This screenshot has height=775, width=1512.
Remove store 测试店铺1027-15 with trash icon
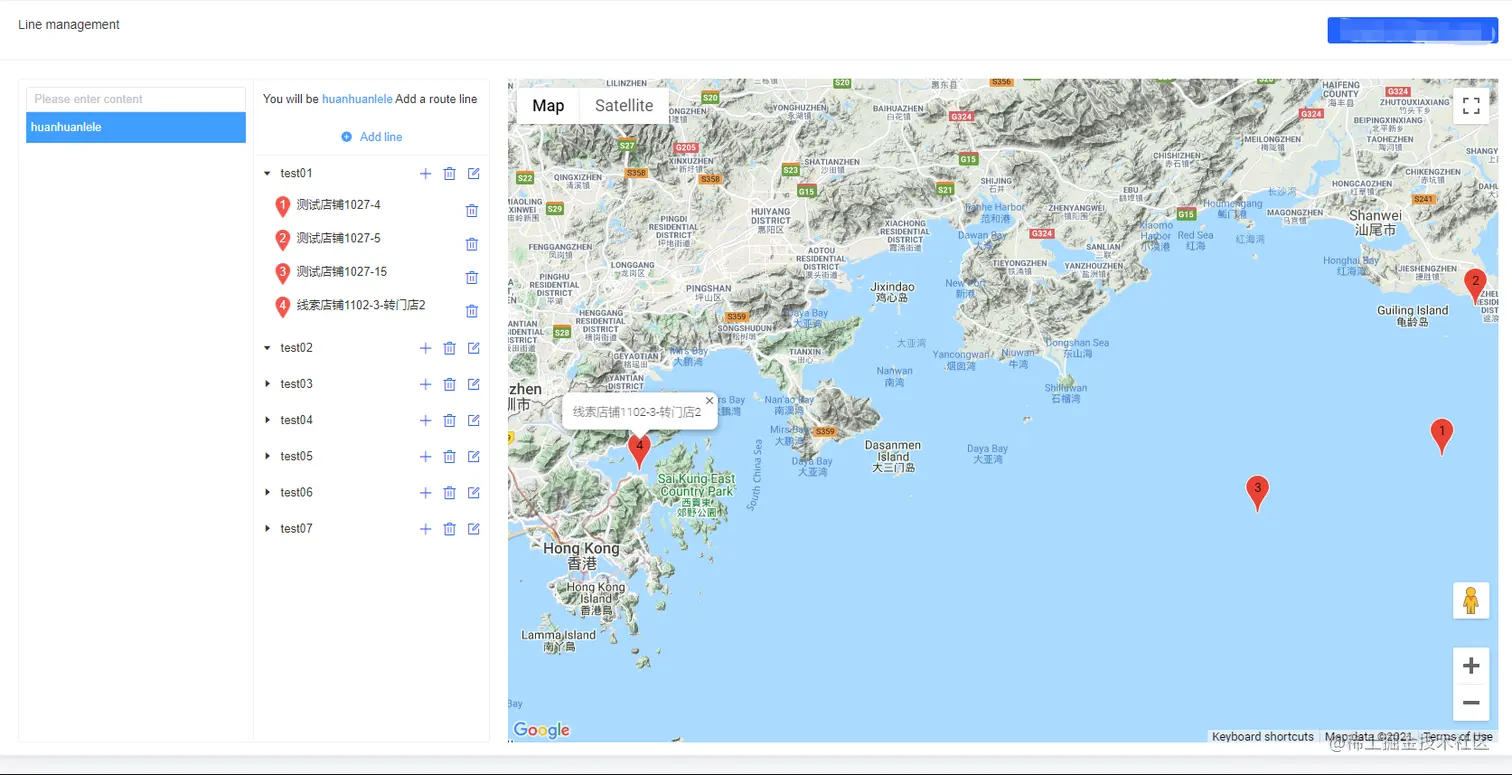[x=472, y=278]
